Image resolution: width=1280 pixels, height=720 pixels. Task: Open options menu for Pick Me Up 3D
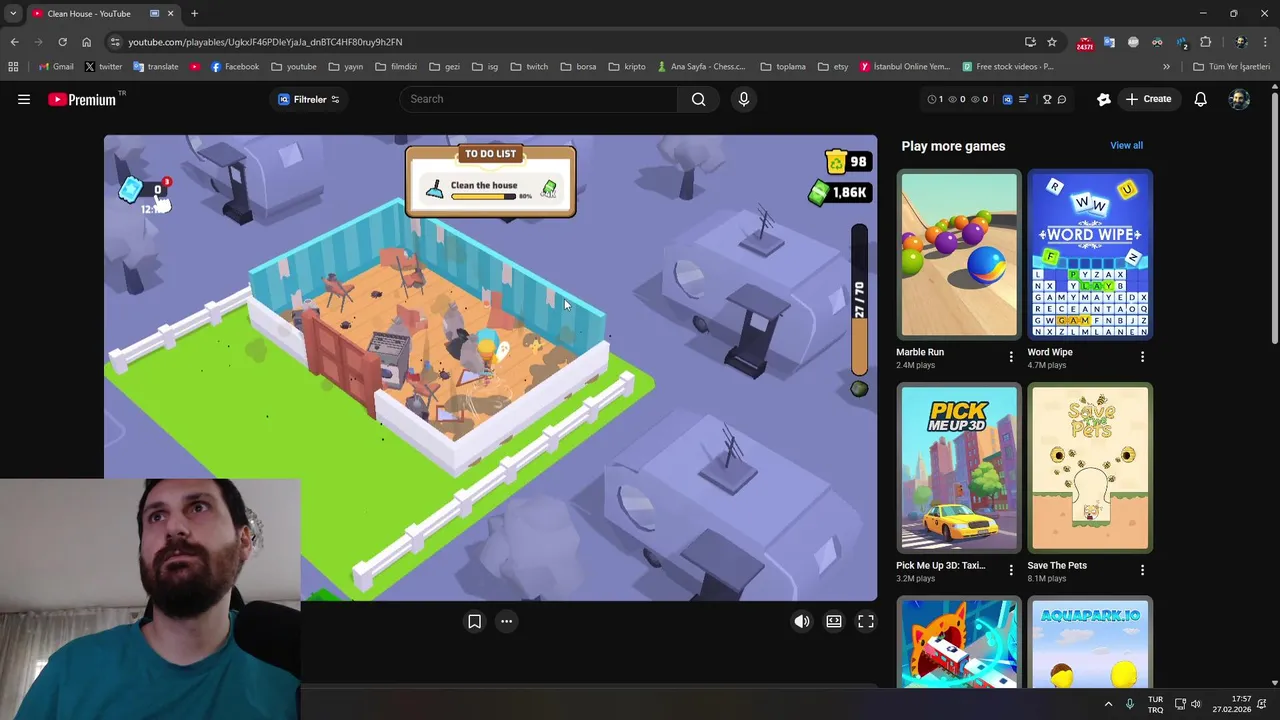pyautogui.click(x=1011, y=570)
